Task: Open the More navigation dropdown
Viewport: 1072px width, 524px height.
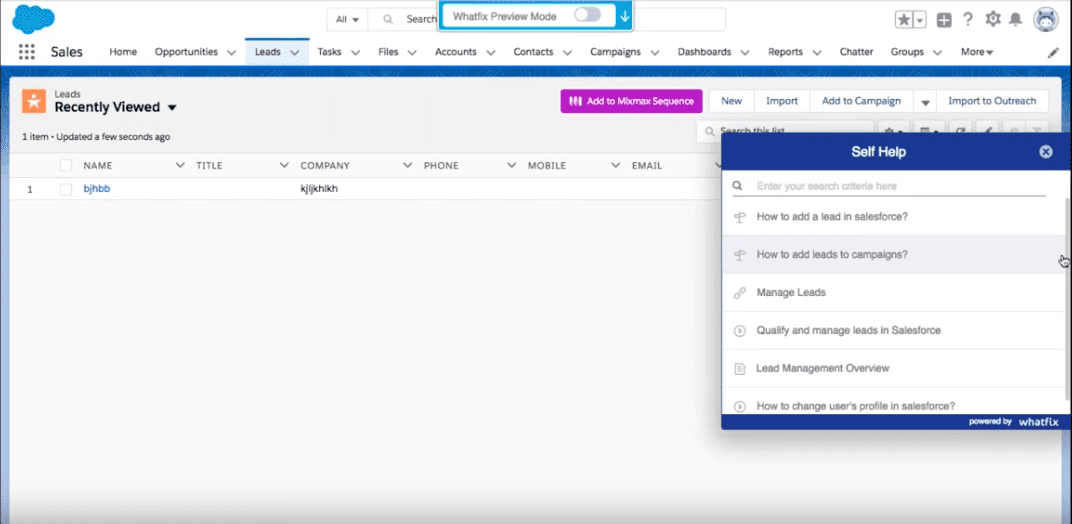Action: 977,52
